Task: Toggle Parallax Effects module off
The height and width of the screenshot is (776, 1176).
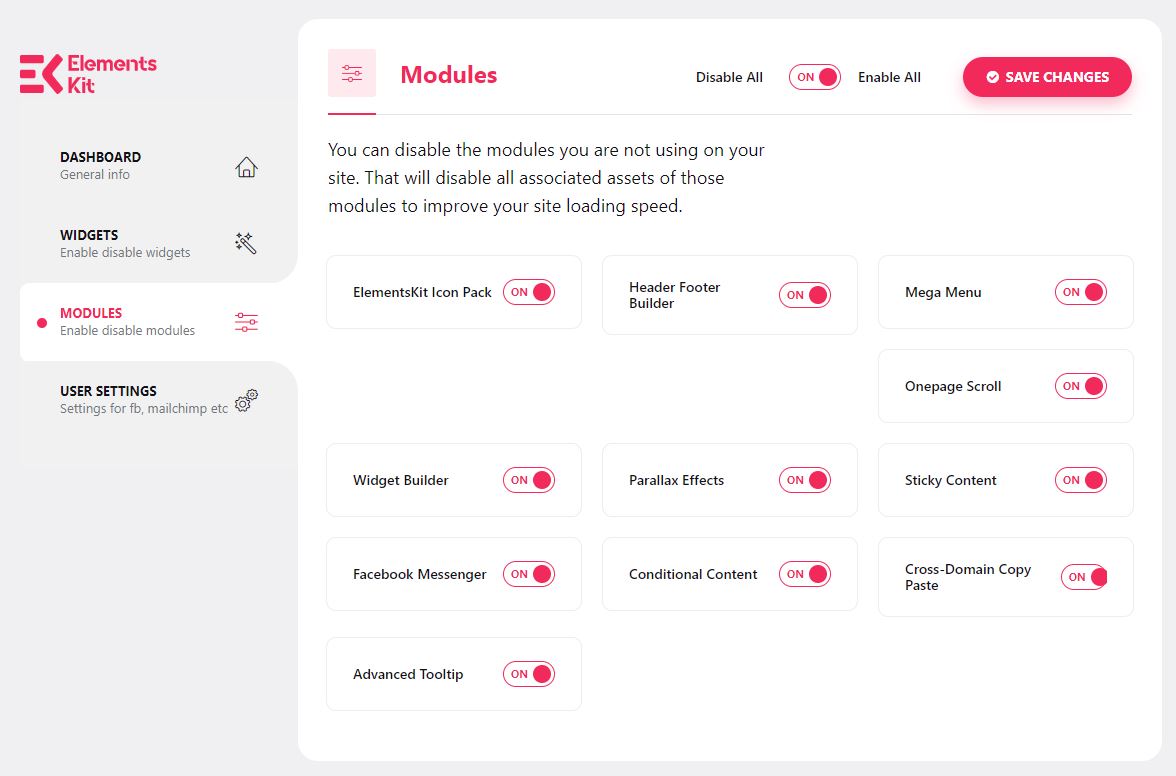Action: [805, 480]
